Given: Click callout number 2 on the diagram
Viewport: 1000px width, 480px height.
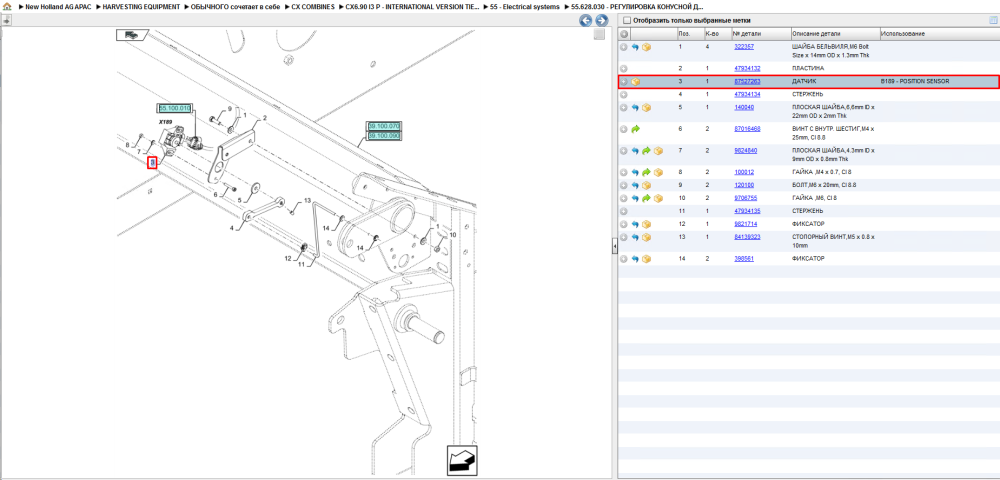Looking at the screenshot, I should [x=264, y=119].
